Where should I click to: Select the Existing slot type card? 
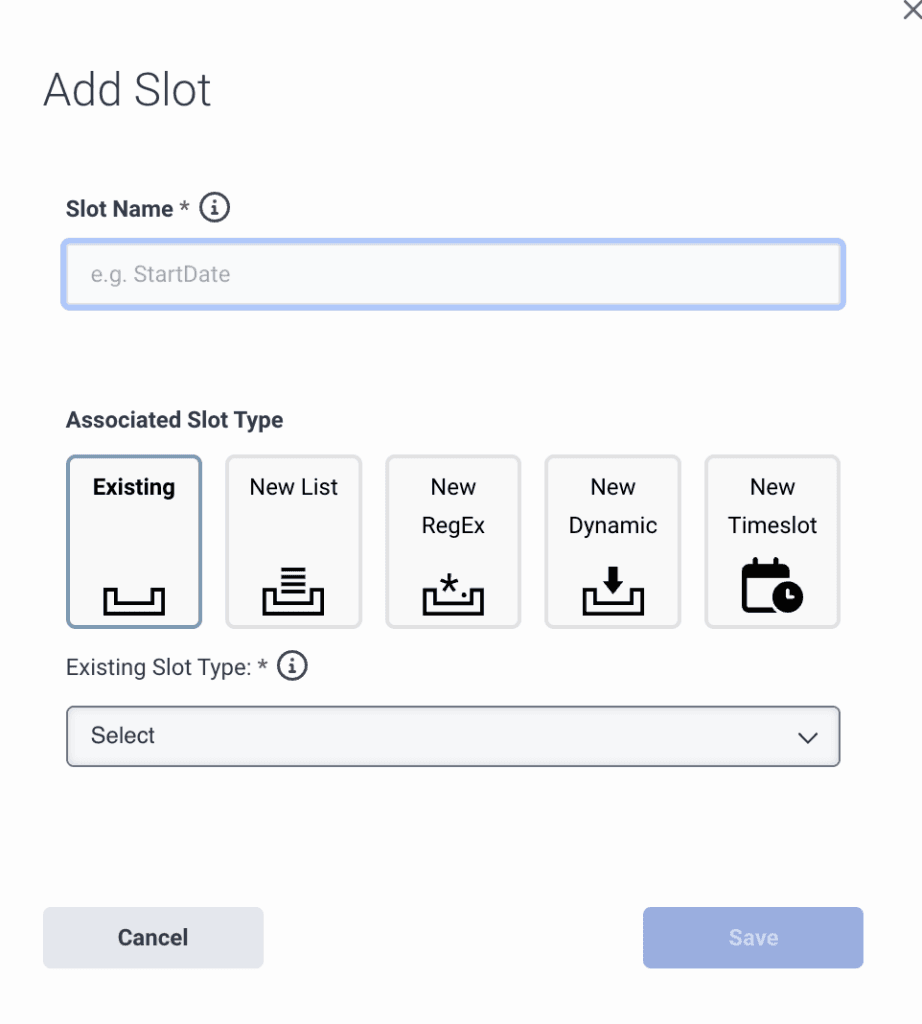(134, 541)
